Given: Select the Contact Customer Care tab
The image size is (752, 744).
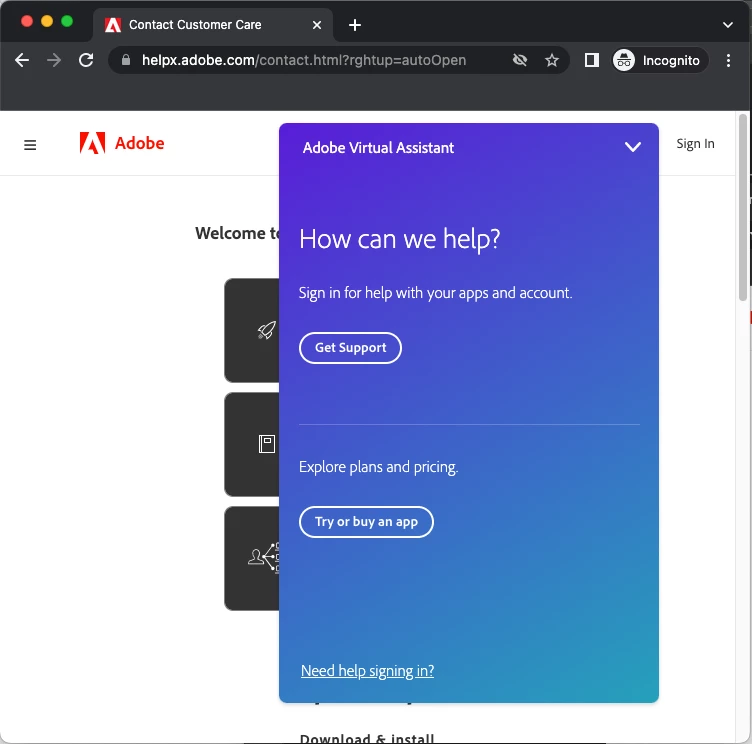Looking at the screenshot, I should tap(213, 25).
